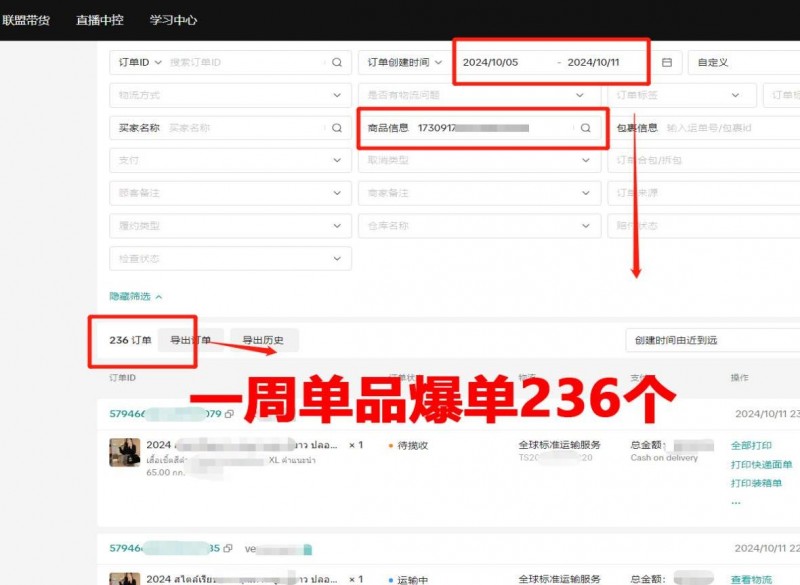800x585 pixels.
Task: Open the 订单ID search type dropdown
Action: (140, 62)
